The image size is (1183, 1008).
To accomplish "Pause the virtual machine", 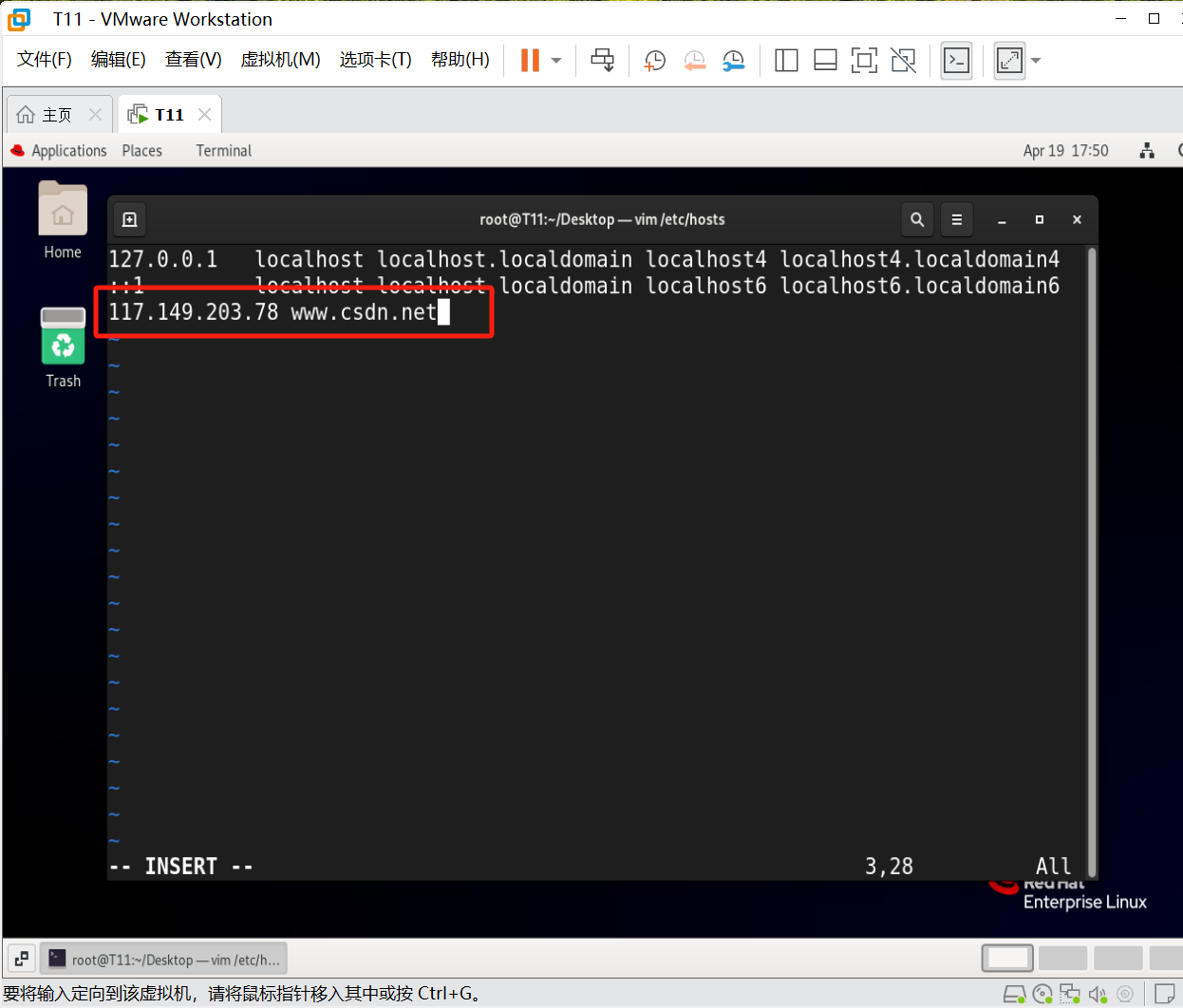I will (x=530, y=61).
